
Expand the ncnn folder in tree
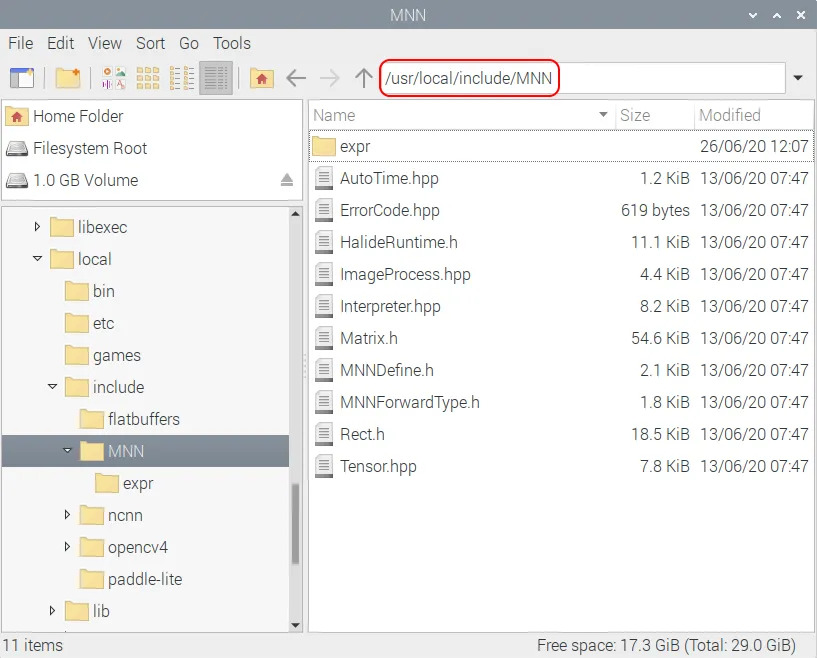coord(67,515)
